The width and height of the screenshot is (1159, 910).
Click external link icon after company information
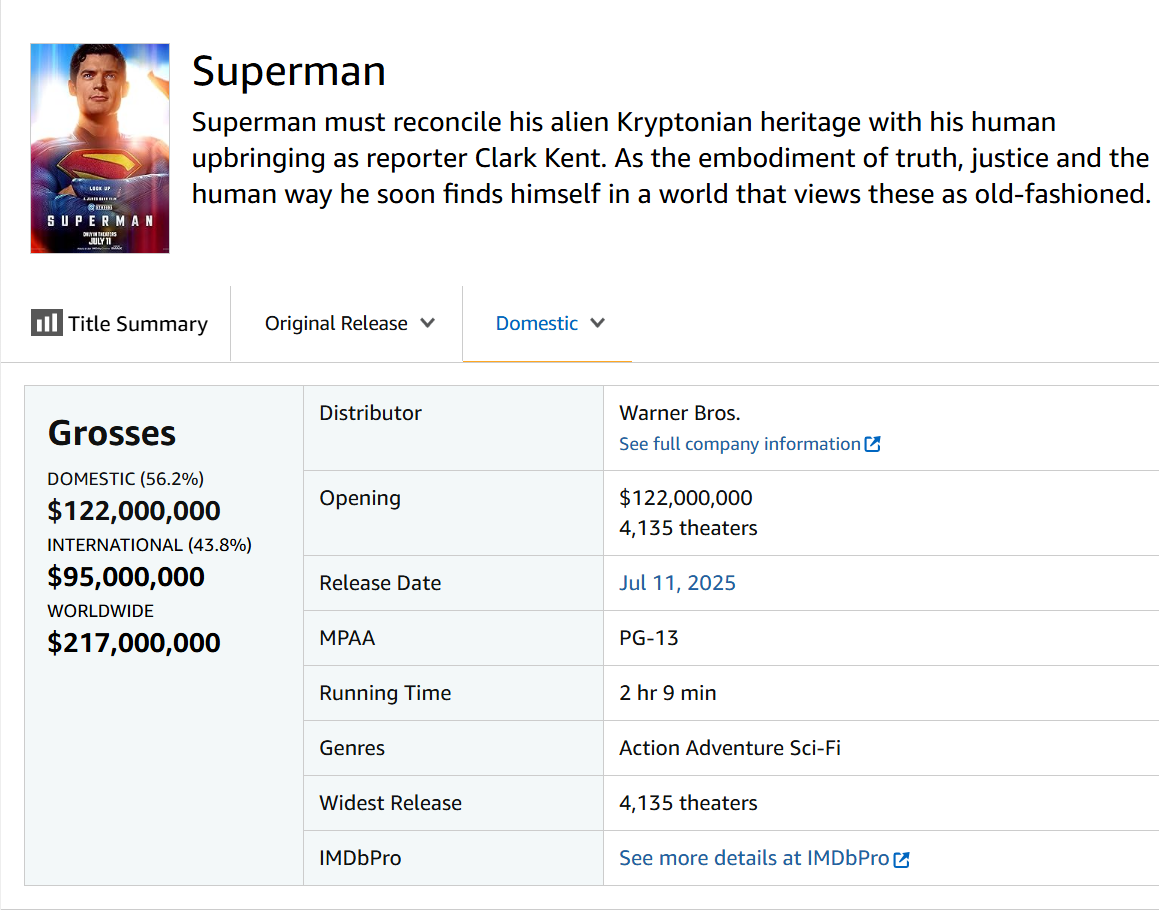coord(873,444)
